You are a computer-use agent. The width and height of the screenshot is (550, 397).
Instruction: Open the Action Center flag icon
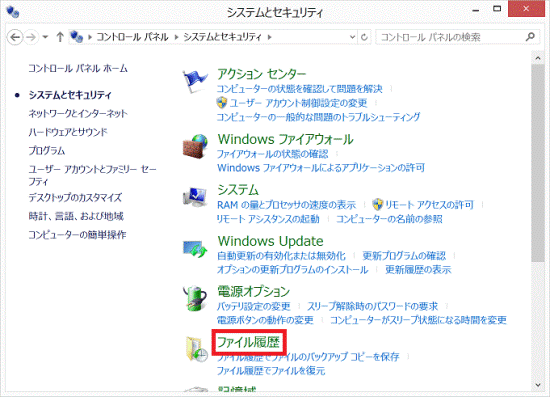click(x=195, y=80)
